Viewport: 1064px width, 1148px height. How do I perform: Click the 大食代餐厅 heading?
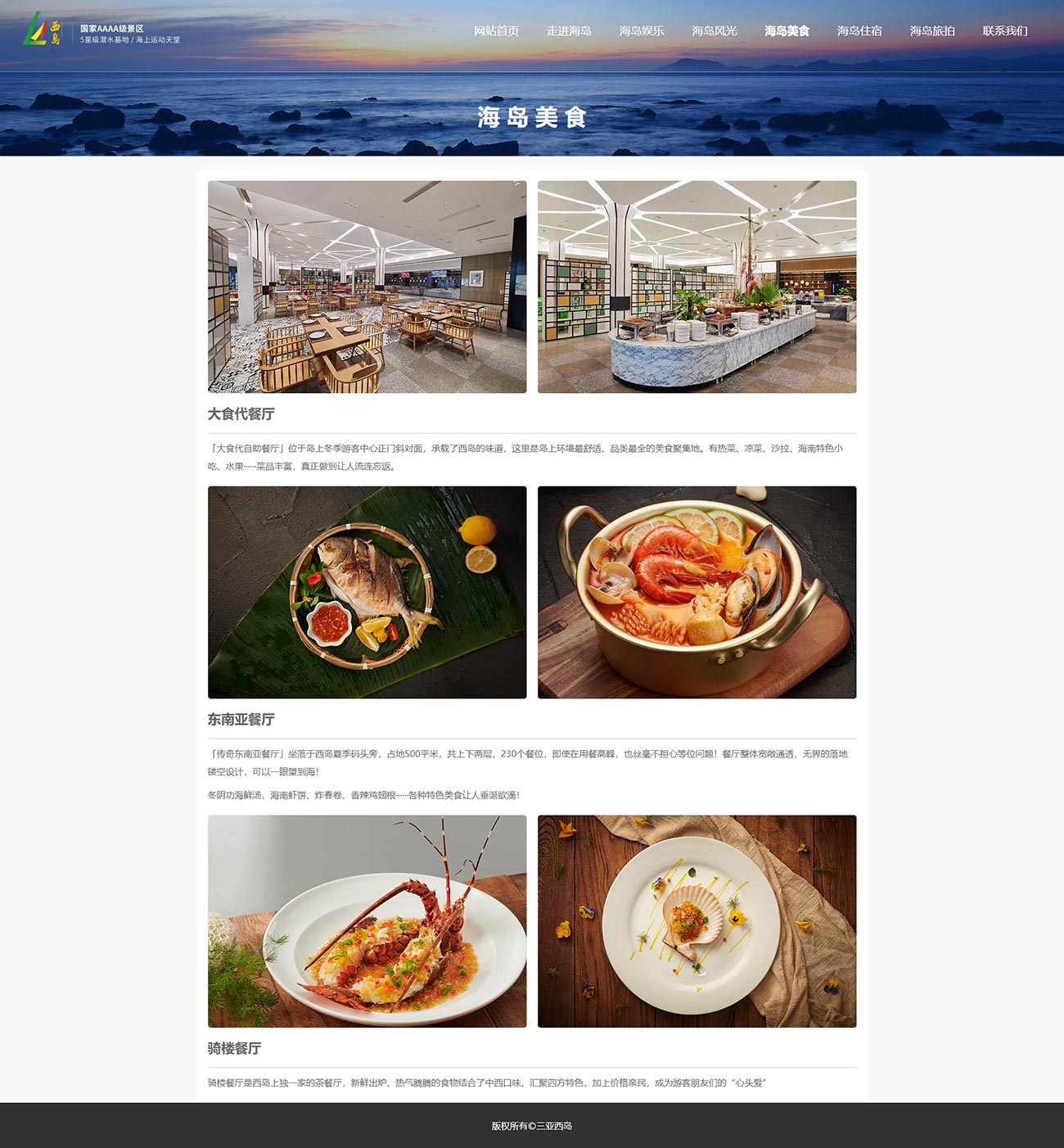pos(241,414)
